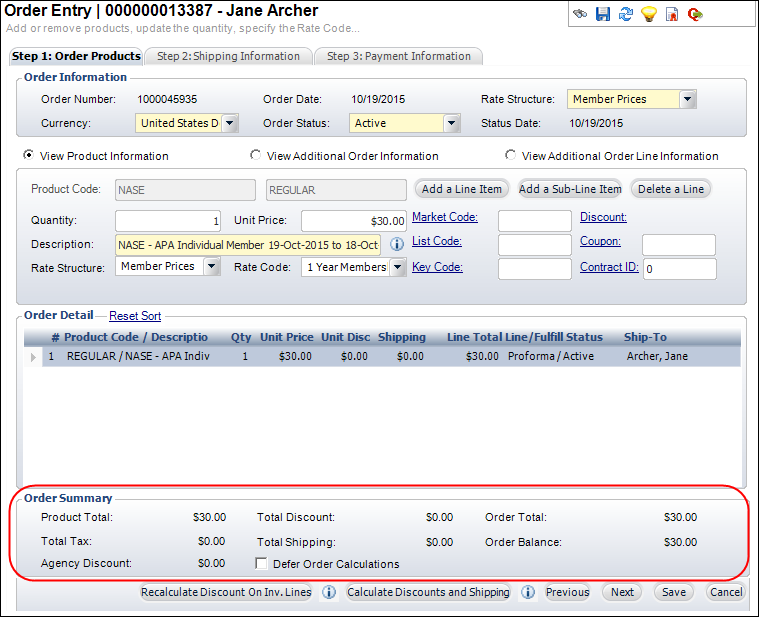Click the blue floppy disk save icon
This screenshot has width=759, height=617.
click(603, 14)
